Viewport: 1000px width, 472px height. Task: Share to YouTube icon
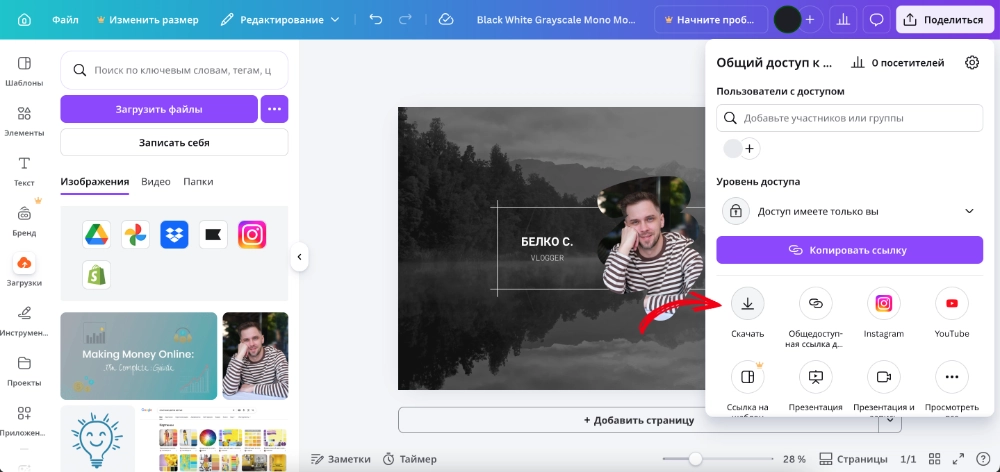pos(952,304)
